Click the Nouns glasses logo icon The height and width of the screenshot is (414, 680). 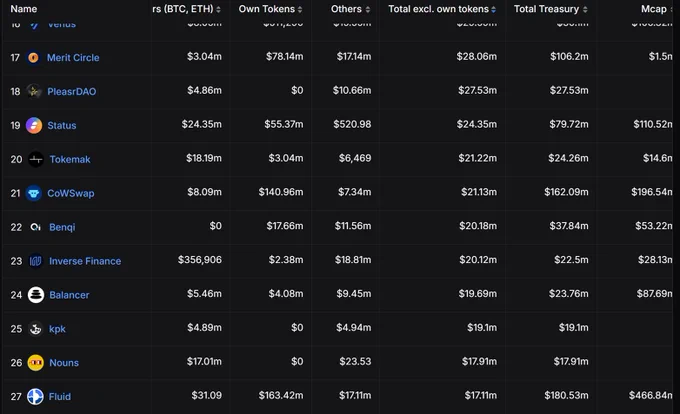(36, 362)
